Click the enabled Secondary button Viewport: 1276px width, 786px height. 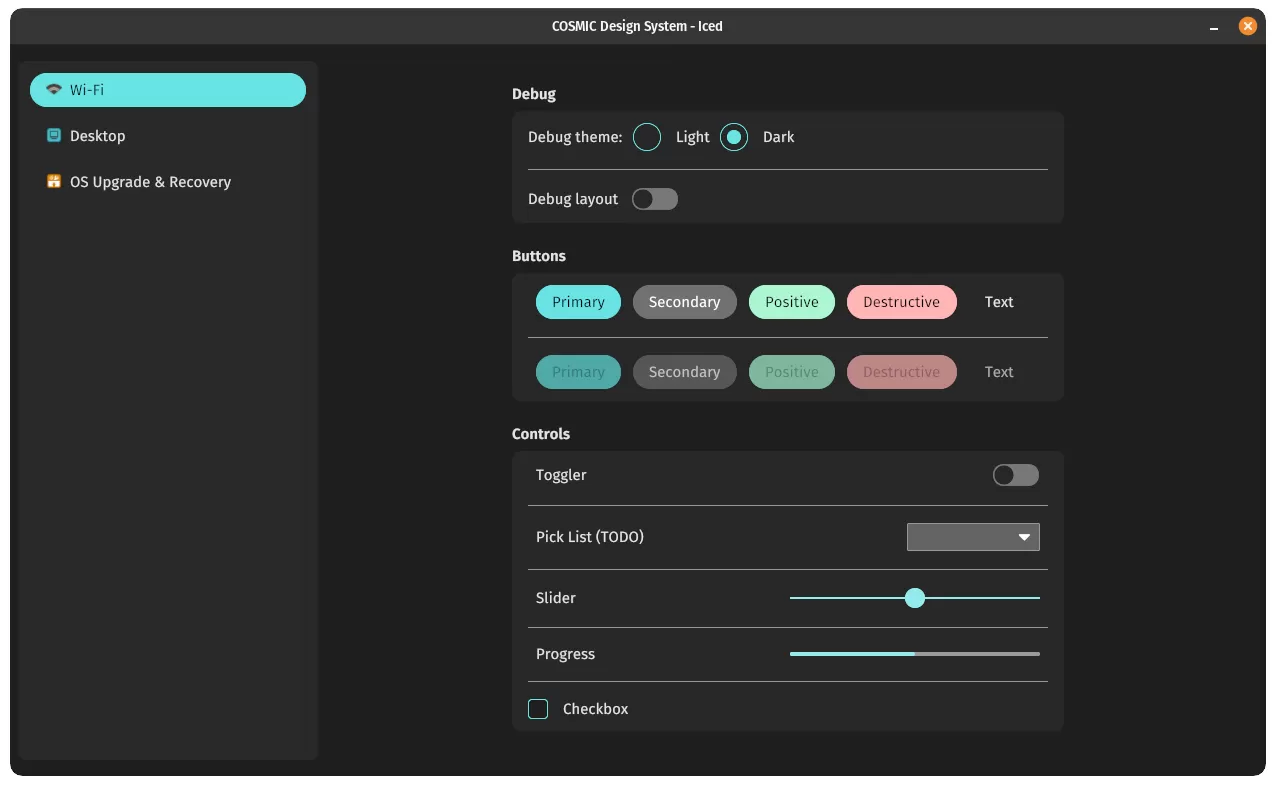point(684,302)
